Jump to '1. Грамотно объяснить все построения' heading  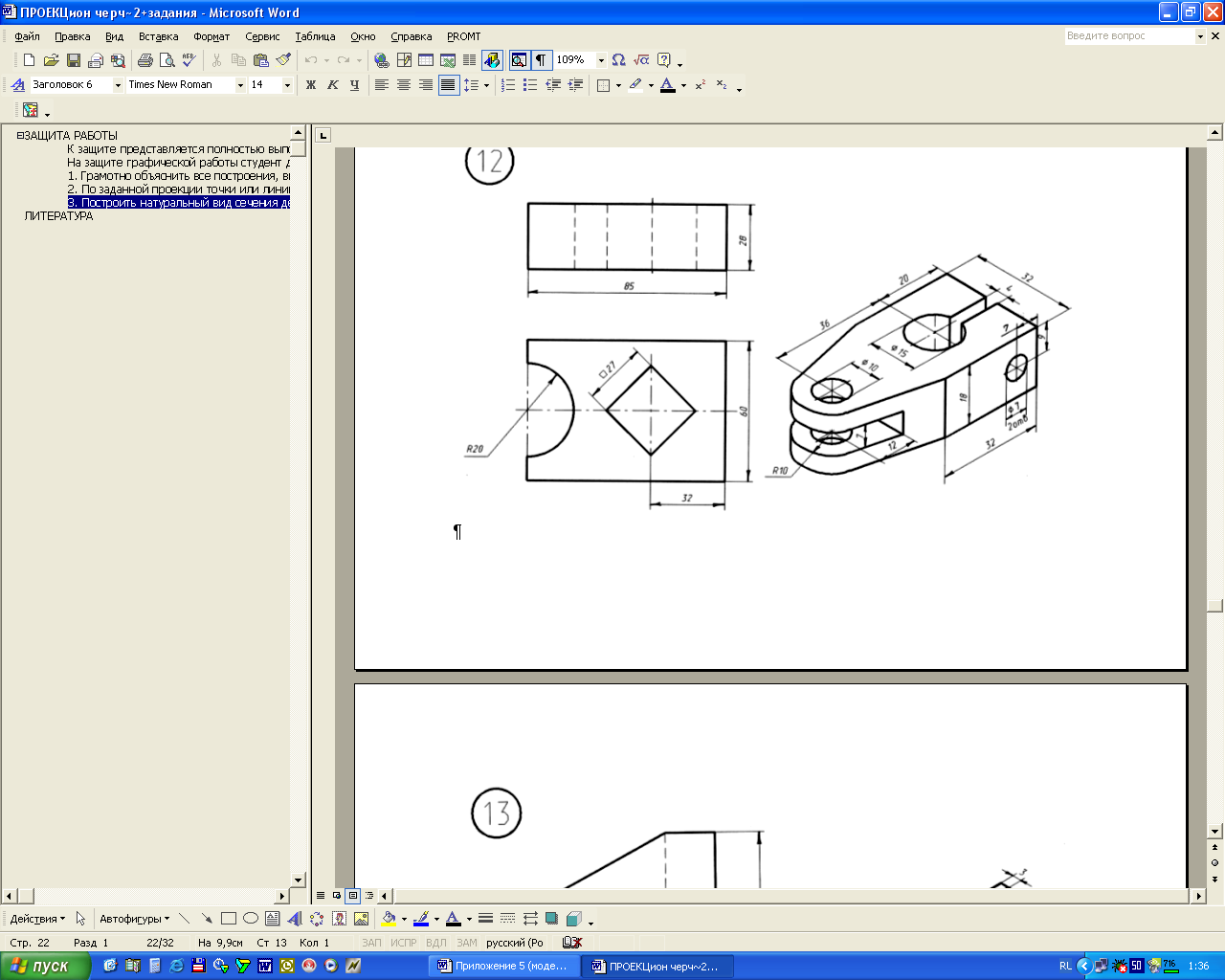click(178, 176)
